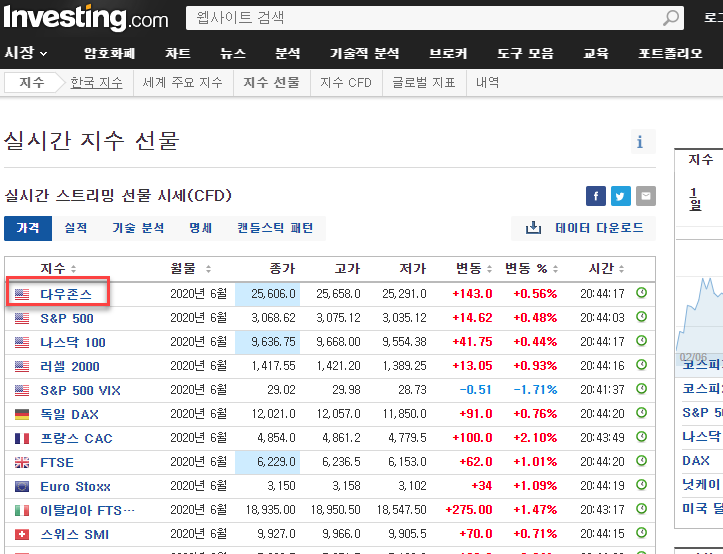The image size is (723, 554).
Task: Share the page on Facebook
Action: click(596, 196)
